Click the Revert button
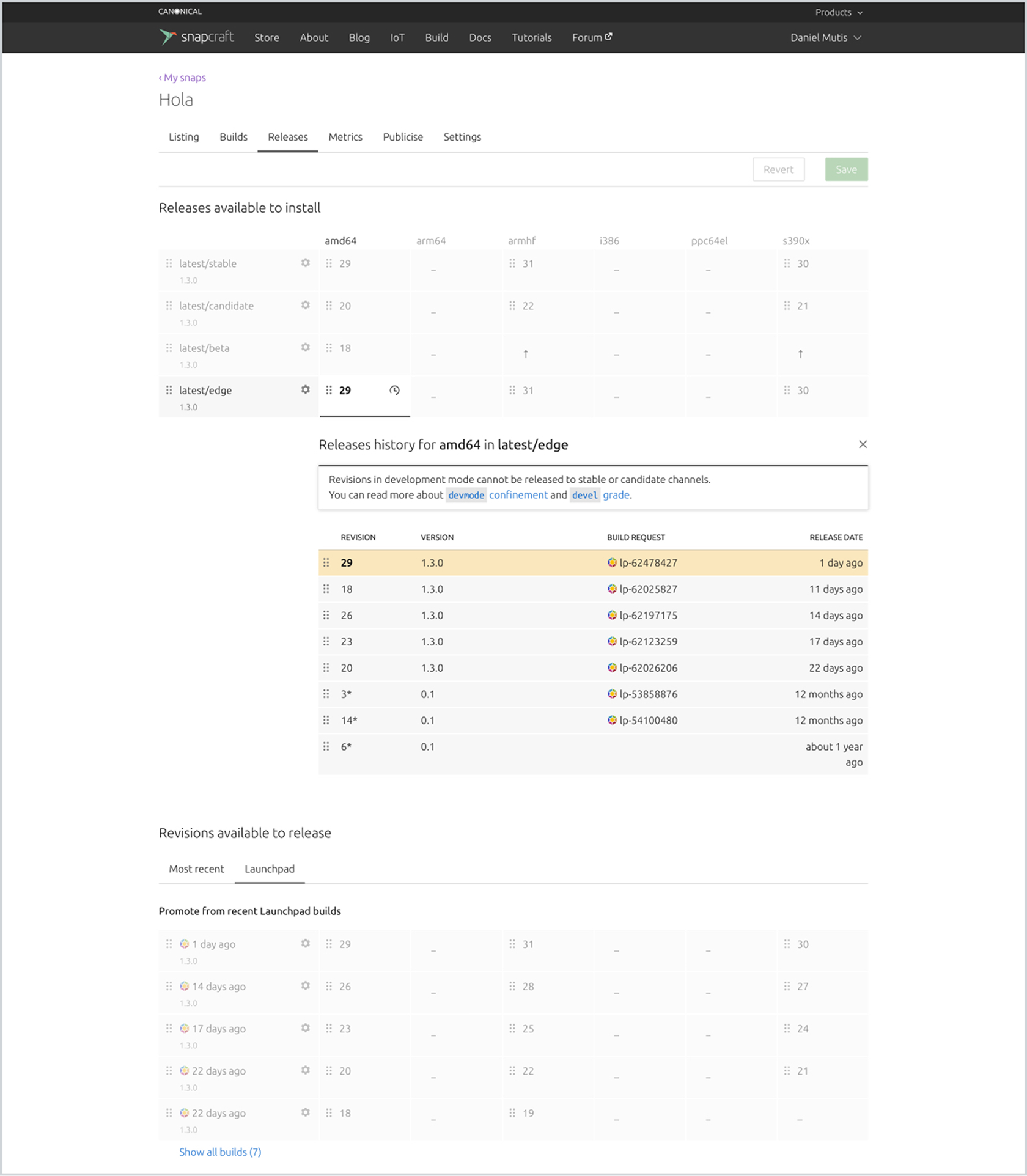The width and height of the screenshot is (1027, 1176). pyautogui.click(x=778, y=169)
